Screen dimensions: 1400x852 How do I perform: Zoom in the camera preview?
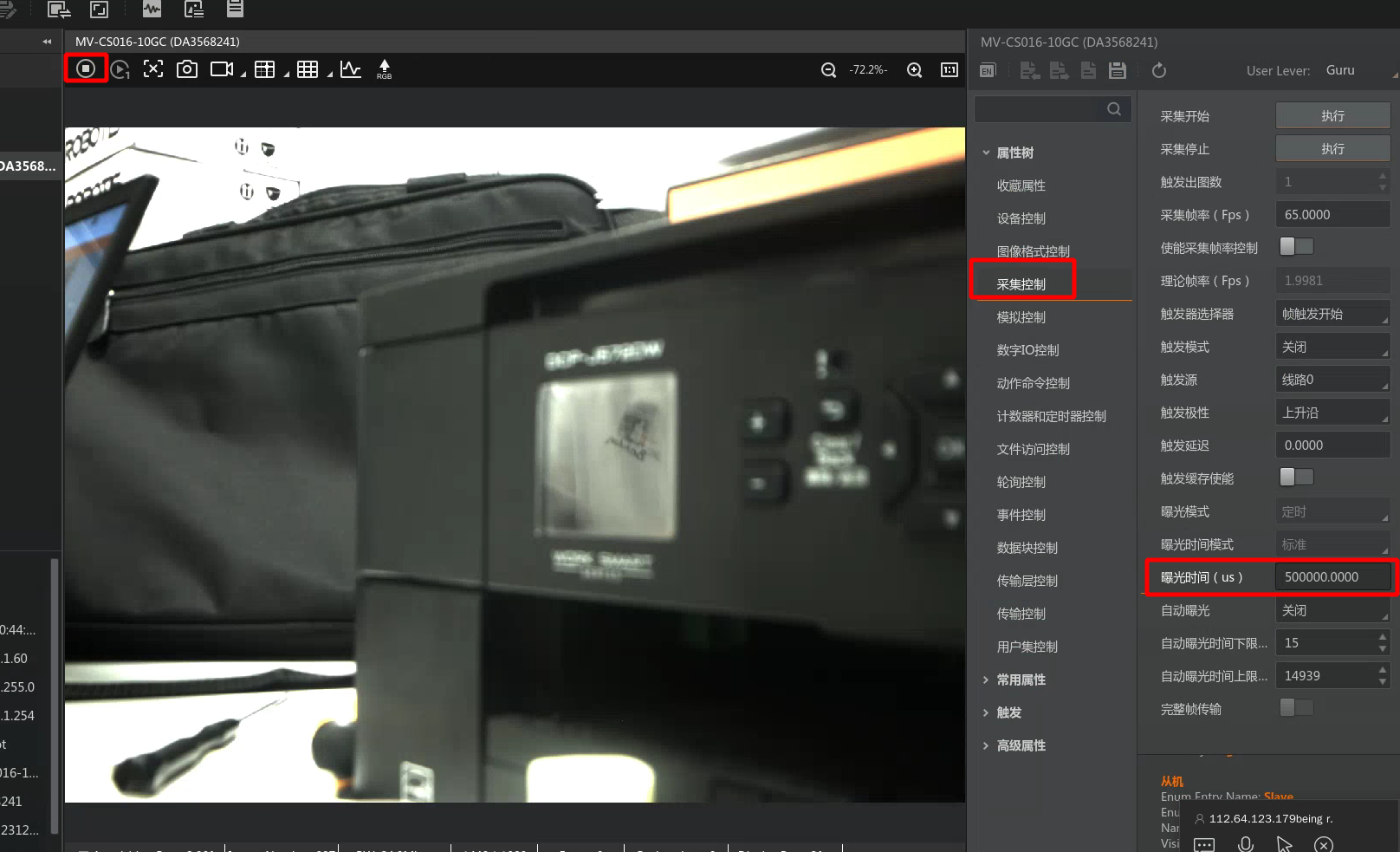click(915, 70)
